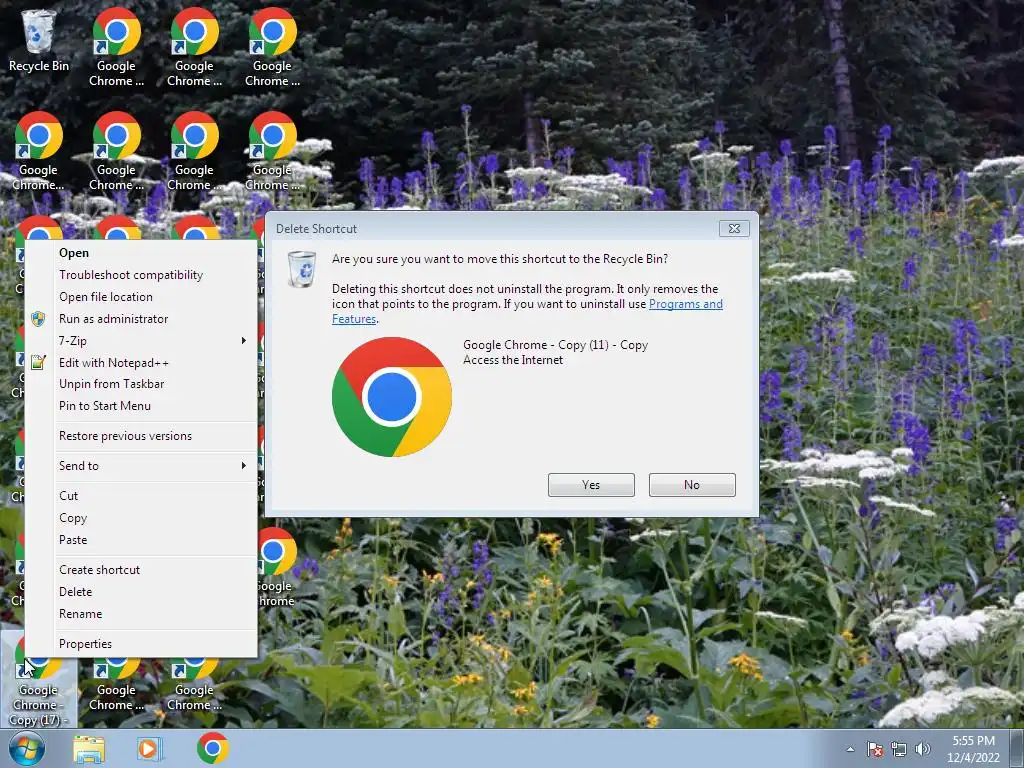Select the Chrome shortcut directly below Recycle Bin
1024x768 pixels.
(x=38, y=152)
